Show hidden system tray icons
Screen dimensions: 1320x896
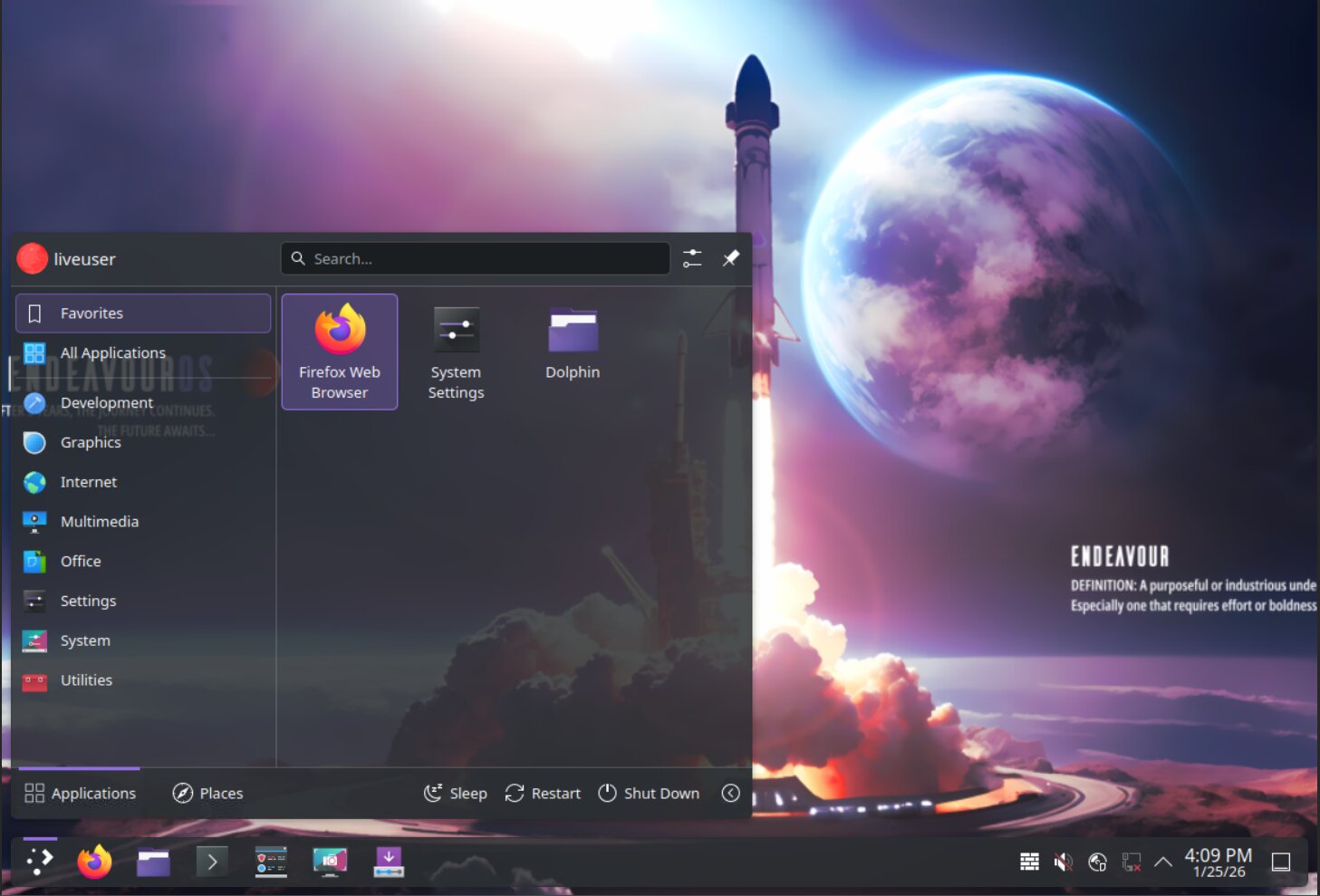tap(1163, 862)
